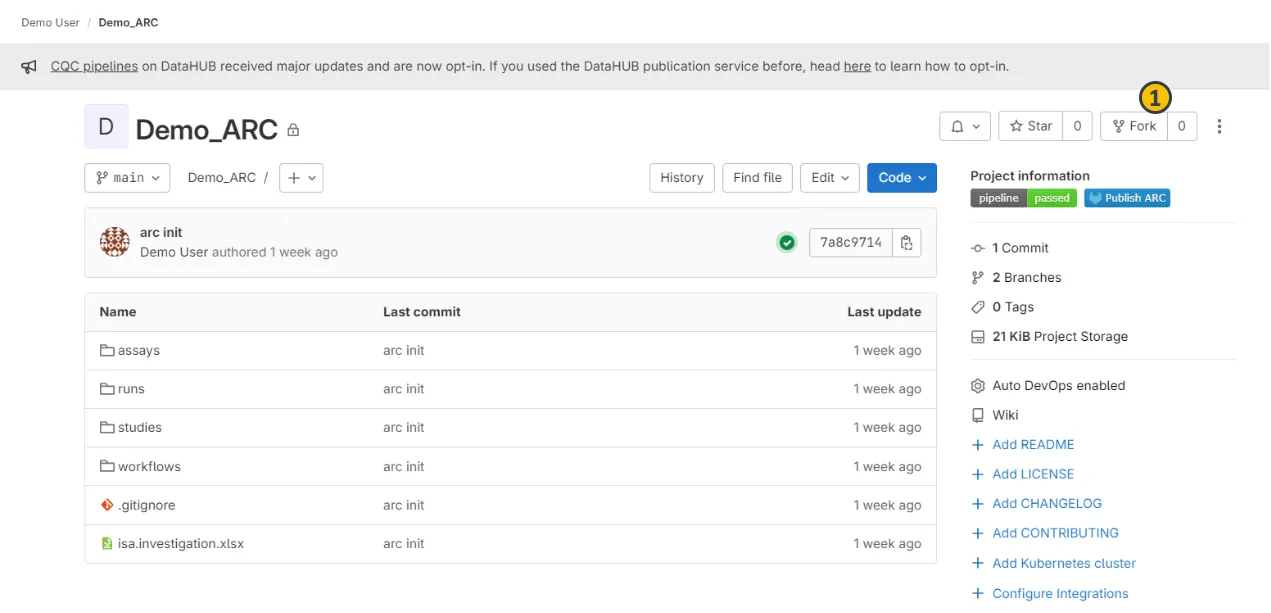Open the Edit dropdown menu
The width and height of the screenshot is (1271, 613).
click(830, 178)
